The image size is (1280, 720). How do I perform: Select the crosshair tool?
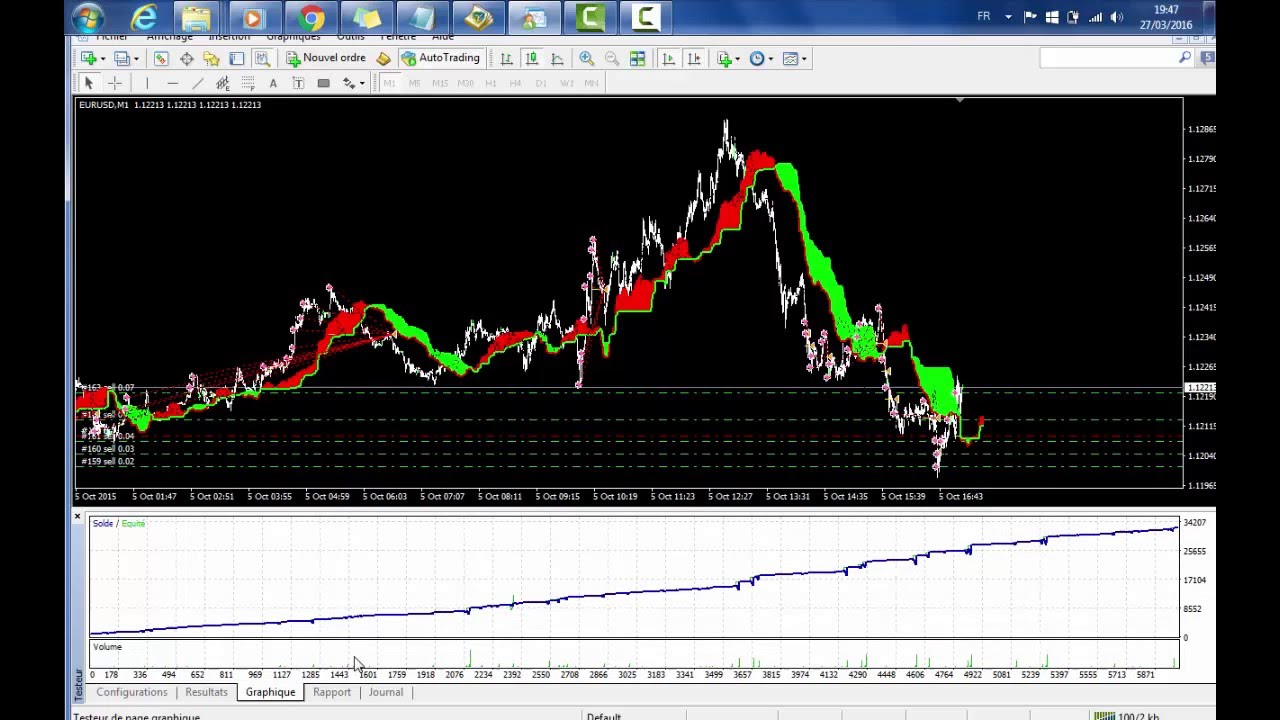(x=114, y=83)
